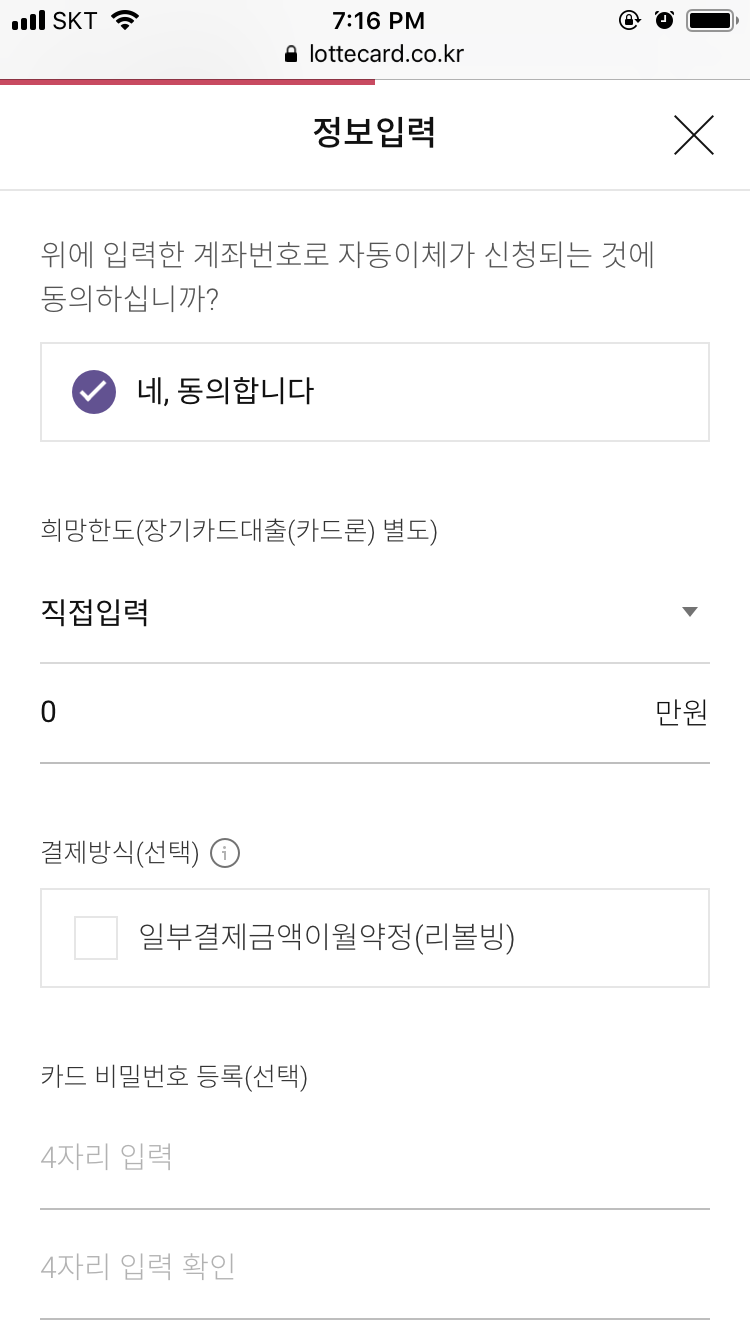Tap the rotation lock status icon

pos(630,20)
